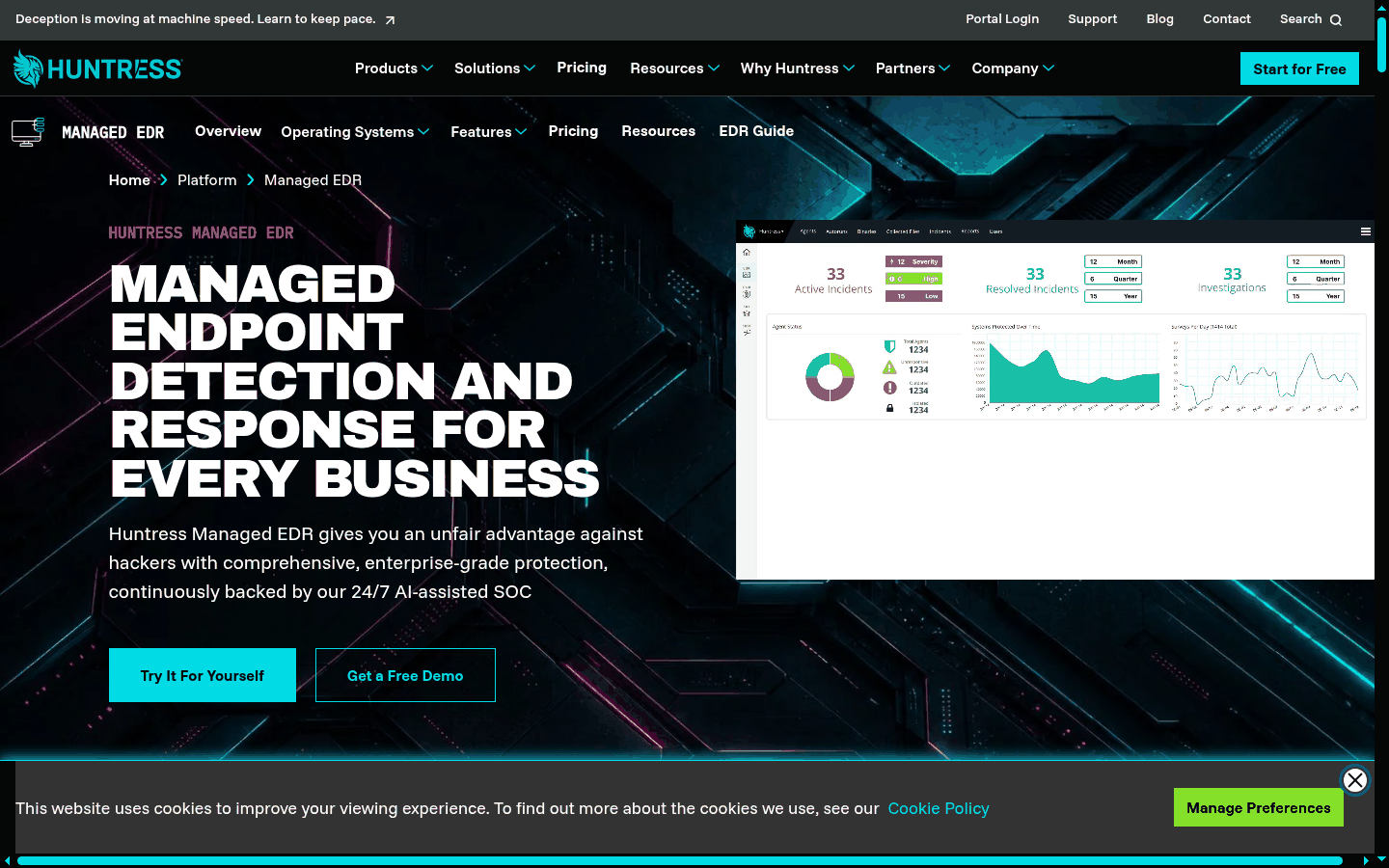Expand Operating Systems submenu
The width and height of the screenshot is (1389, 868).
355,132
